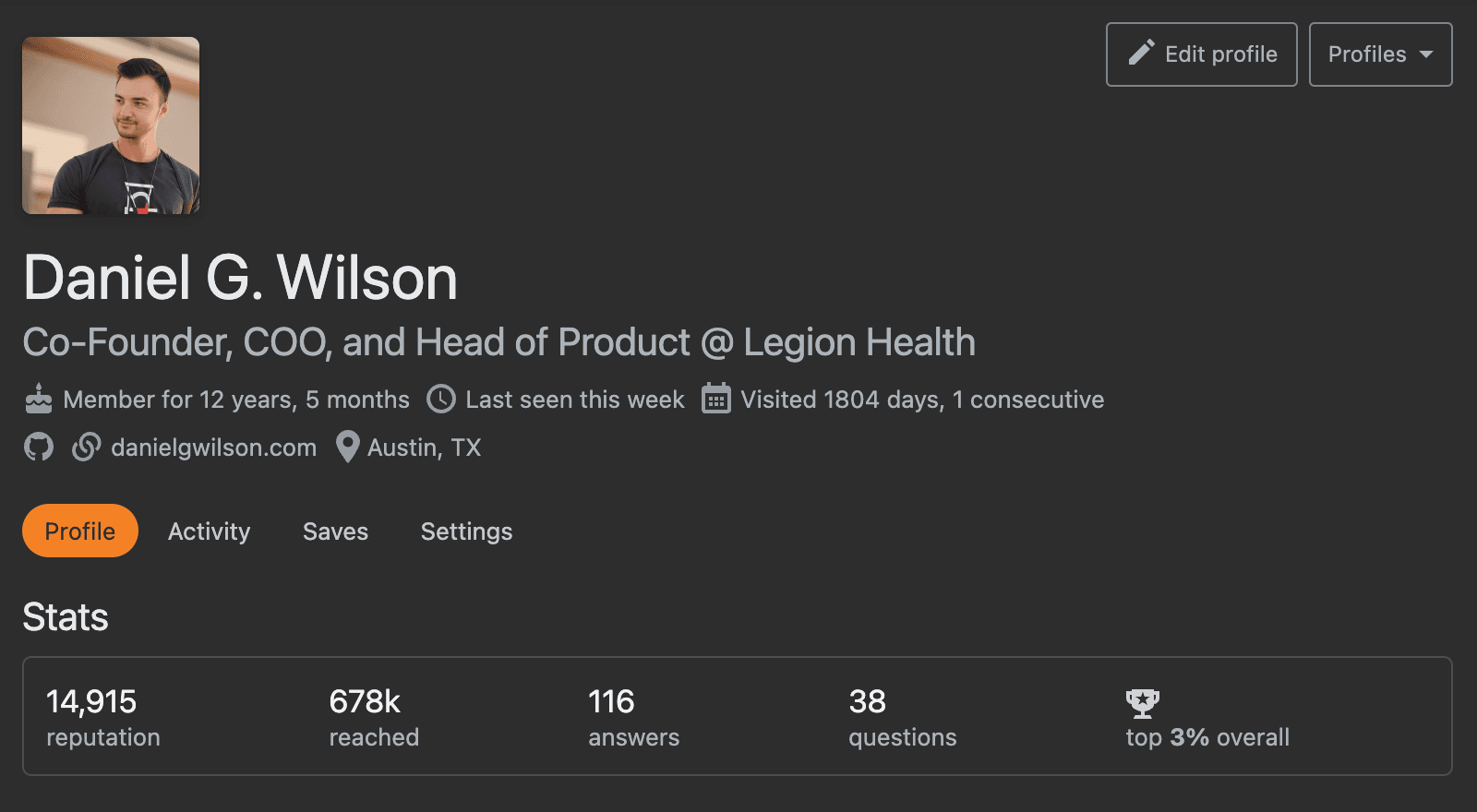The height and width of the screenshot is (812, 1477).
Task: Open the Saves tab
Action: pyautogui.click(x=335, y=531)
